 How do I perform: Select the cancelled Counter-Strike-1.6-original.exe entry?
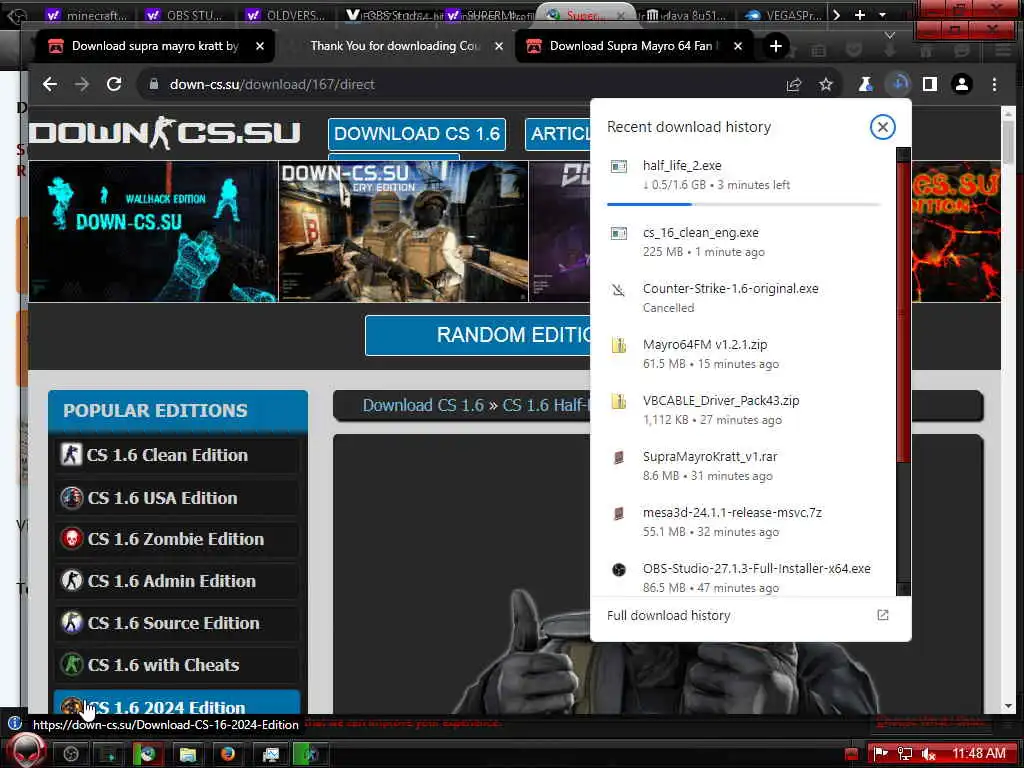[x=743, y=298]
